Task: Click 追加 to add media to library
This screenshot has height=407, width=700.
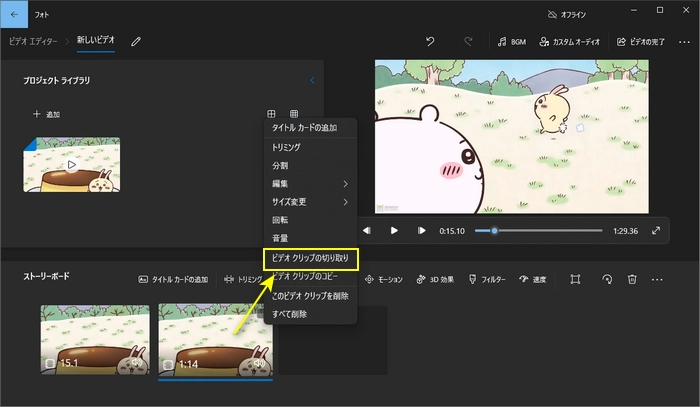Action: click(x=46, y=115)
